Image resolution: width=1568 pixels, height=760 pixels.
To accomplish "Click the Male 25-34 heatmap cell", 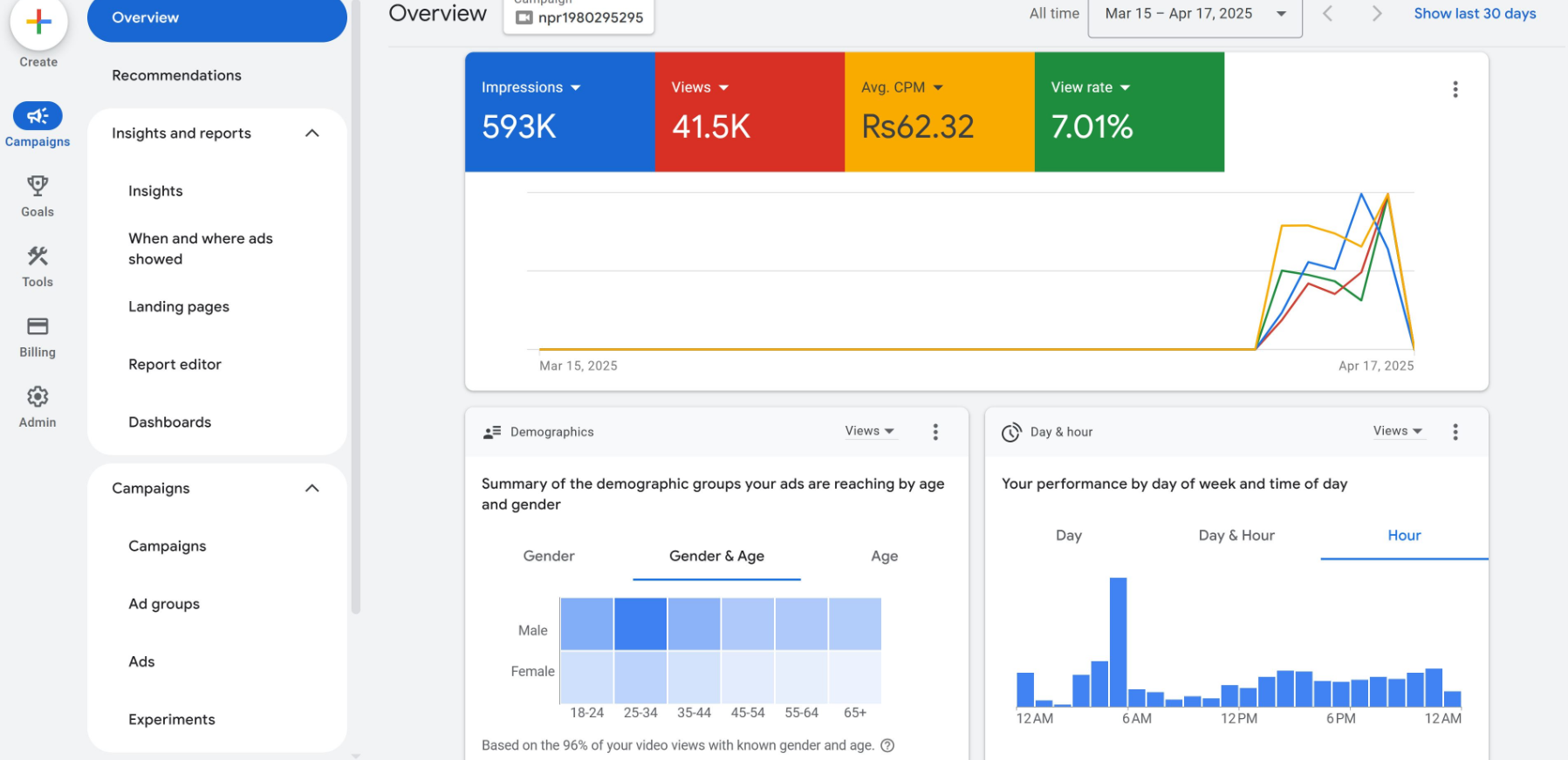I will click(640, 624).
